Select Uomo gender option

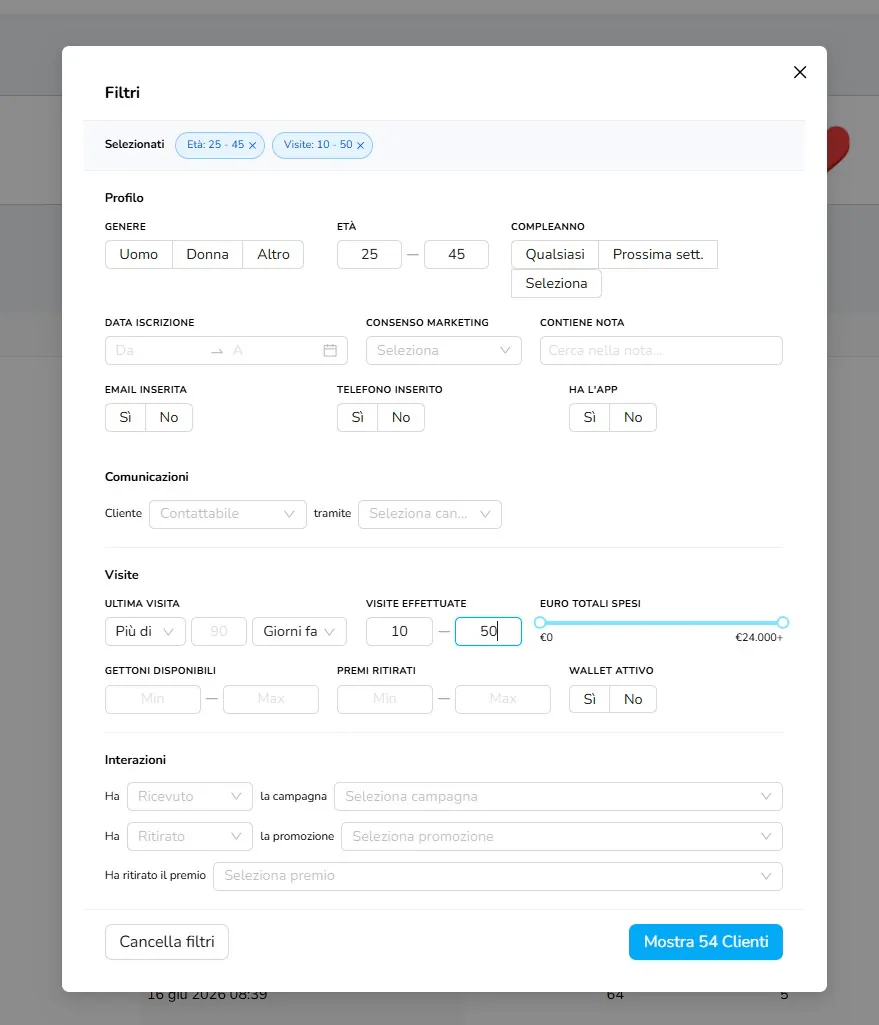coord(139,254)
